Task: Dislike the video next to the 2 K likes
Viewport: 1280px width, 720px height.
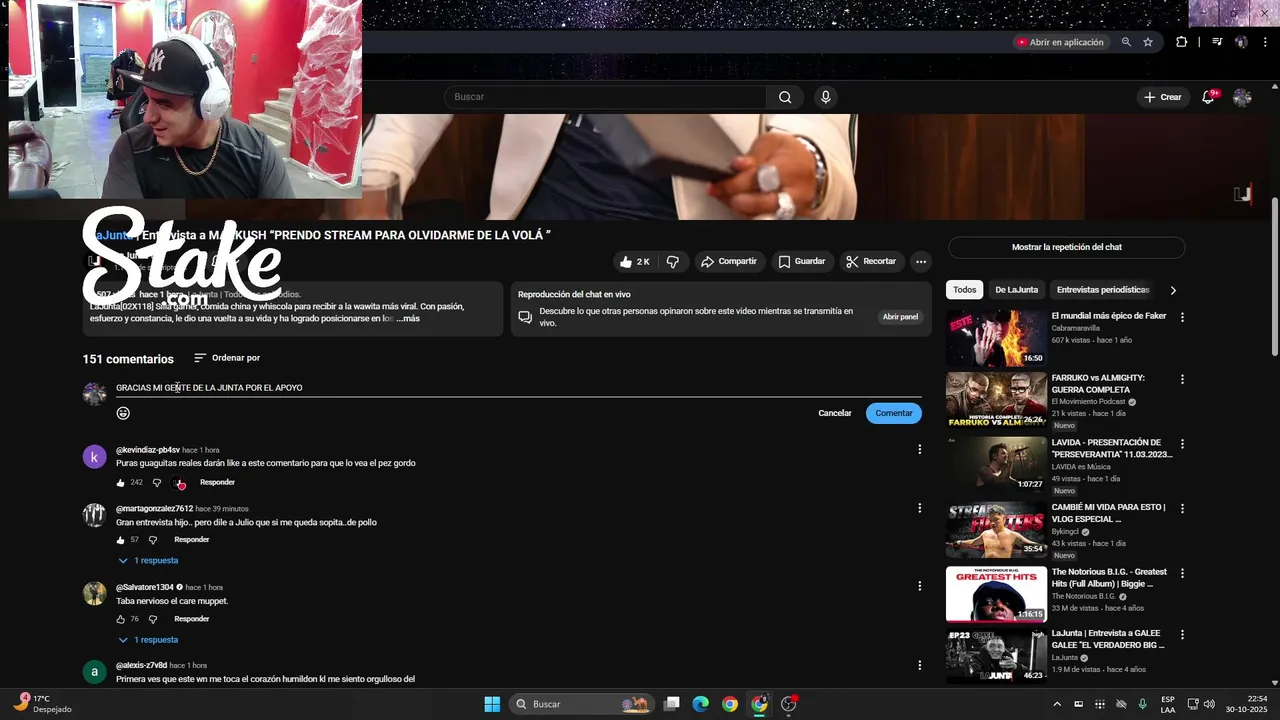Action: (673, 261)
